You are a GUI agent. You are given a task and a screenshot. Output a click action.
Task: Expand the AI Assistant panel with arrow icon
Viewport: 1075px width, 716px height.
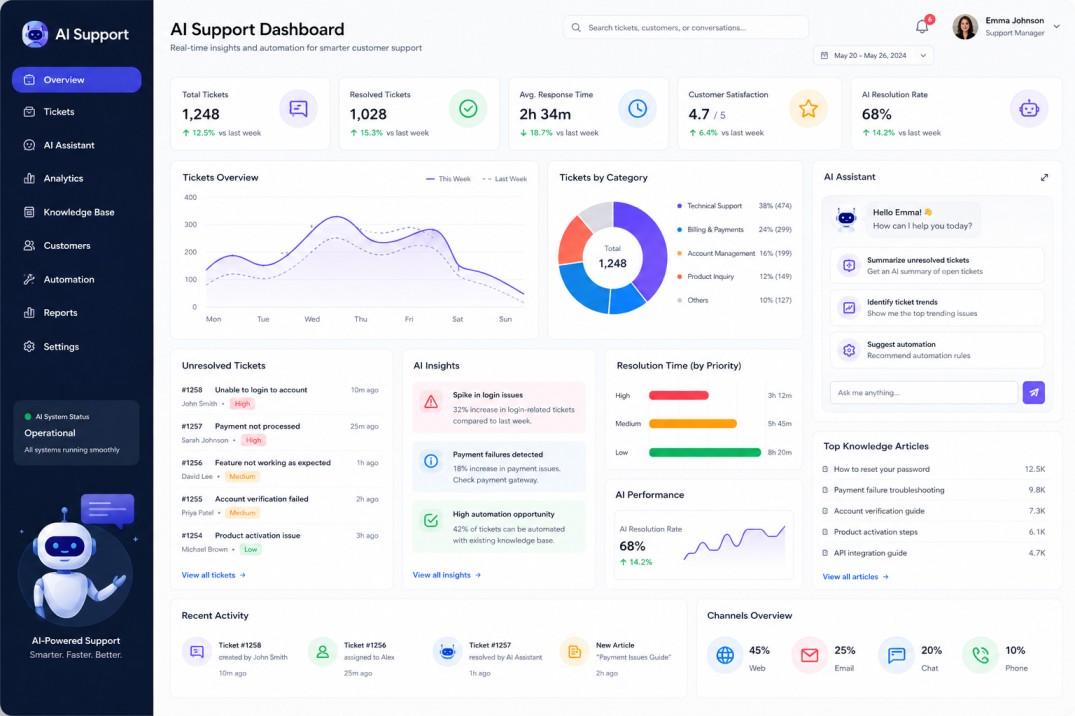[1044, 177]
